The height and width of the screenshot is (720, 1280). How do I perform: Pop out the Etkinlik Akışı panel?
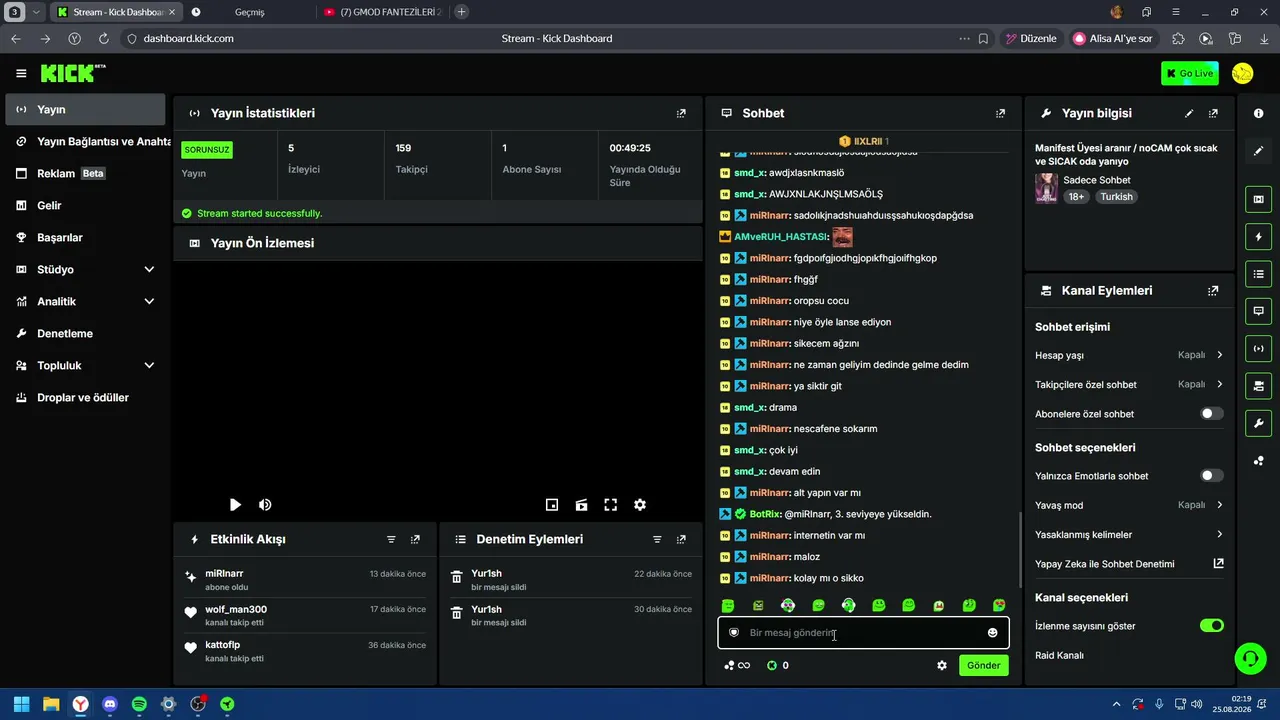pyautogui.click(x=415, y=540)
